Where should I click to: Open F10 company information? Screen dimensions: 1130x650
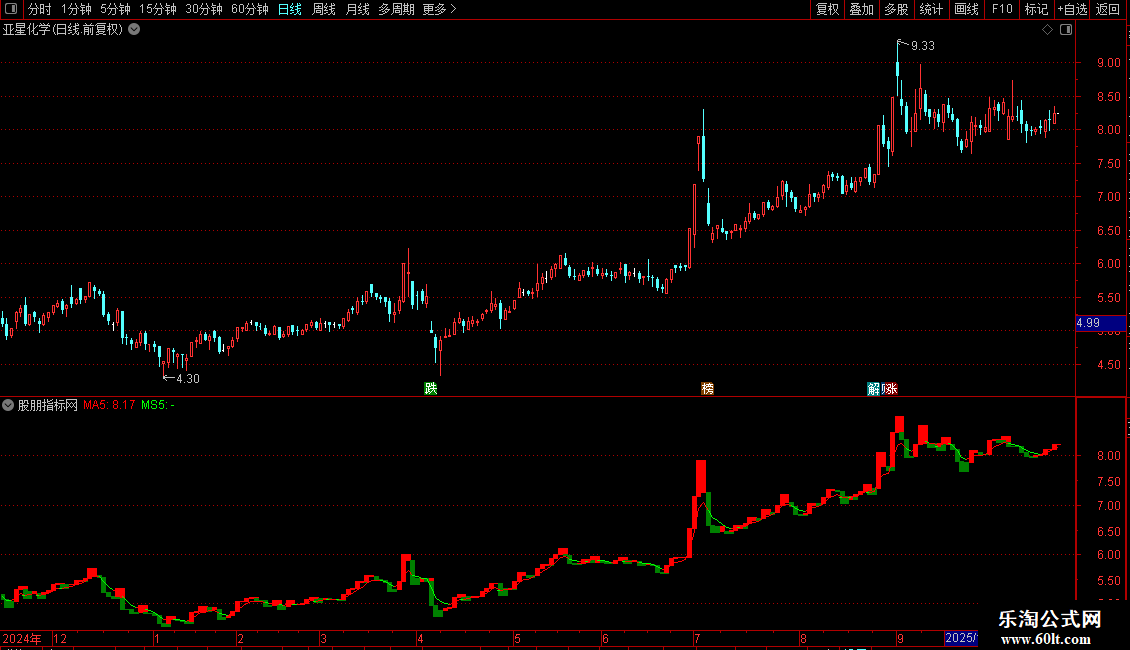pos(1002,9)
